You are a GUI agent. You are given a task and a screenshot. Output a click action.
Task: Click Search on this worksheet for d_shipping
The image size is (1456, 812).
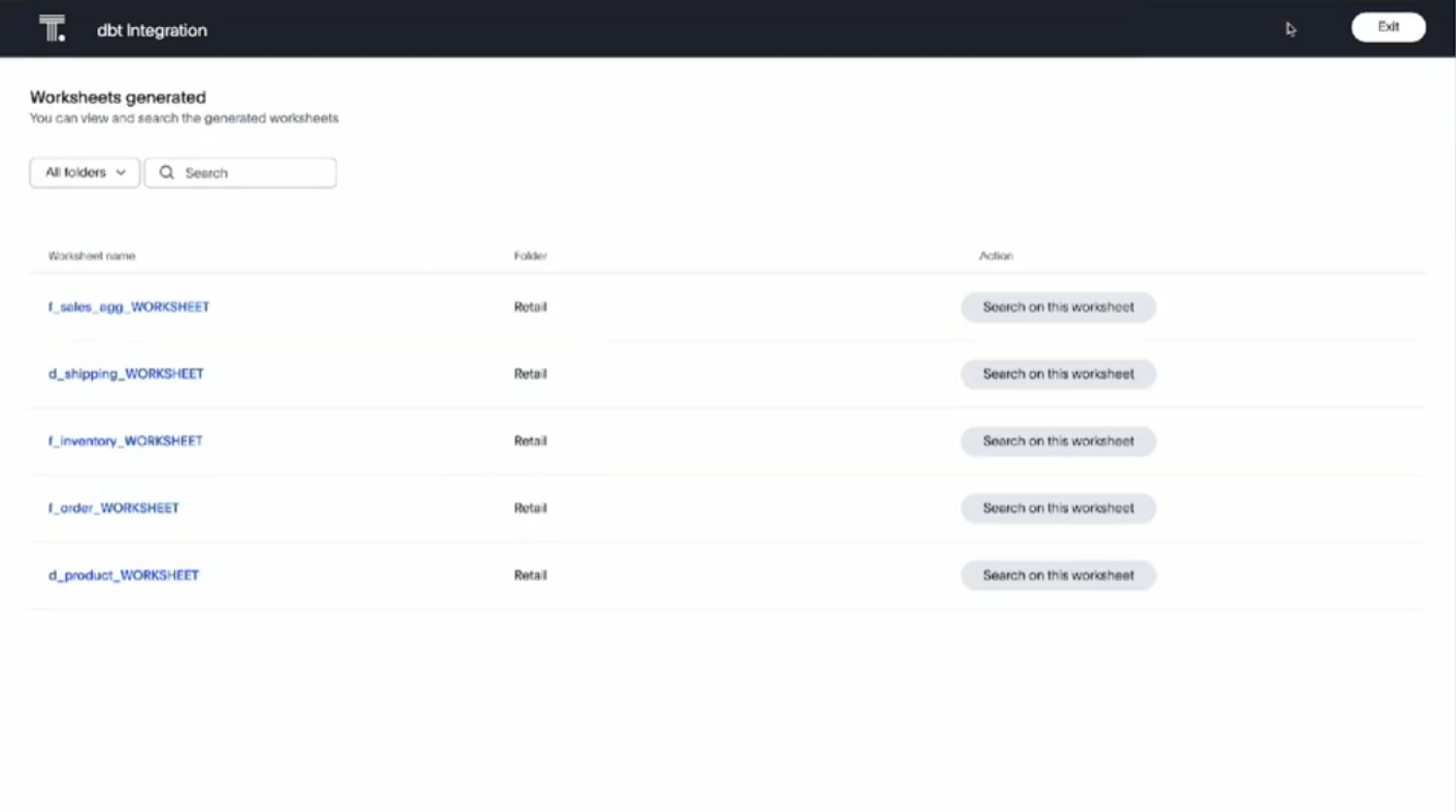(x=1058, y=374)
